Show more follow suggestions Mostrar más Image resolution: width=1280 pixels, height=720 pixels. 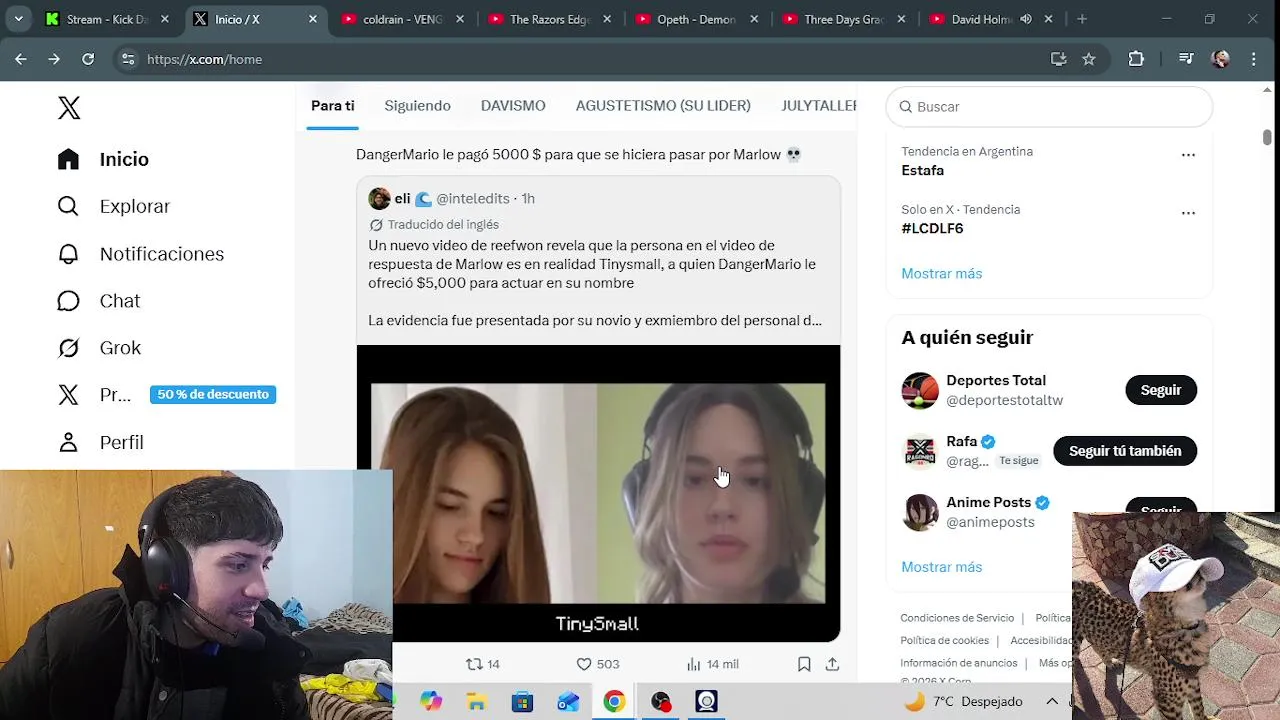[942, 566]
